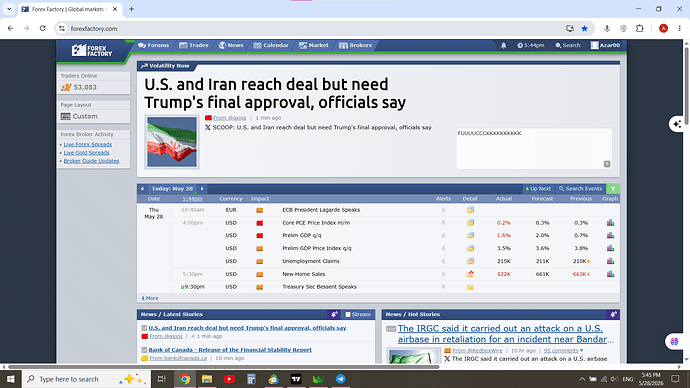
Task: Open Broker Guide Updates link
Action: pyautogui.click(x=91, y=161)
